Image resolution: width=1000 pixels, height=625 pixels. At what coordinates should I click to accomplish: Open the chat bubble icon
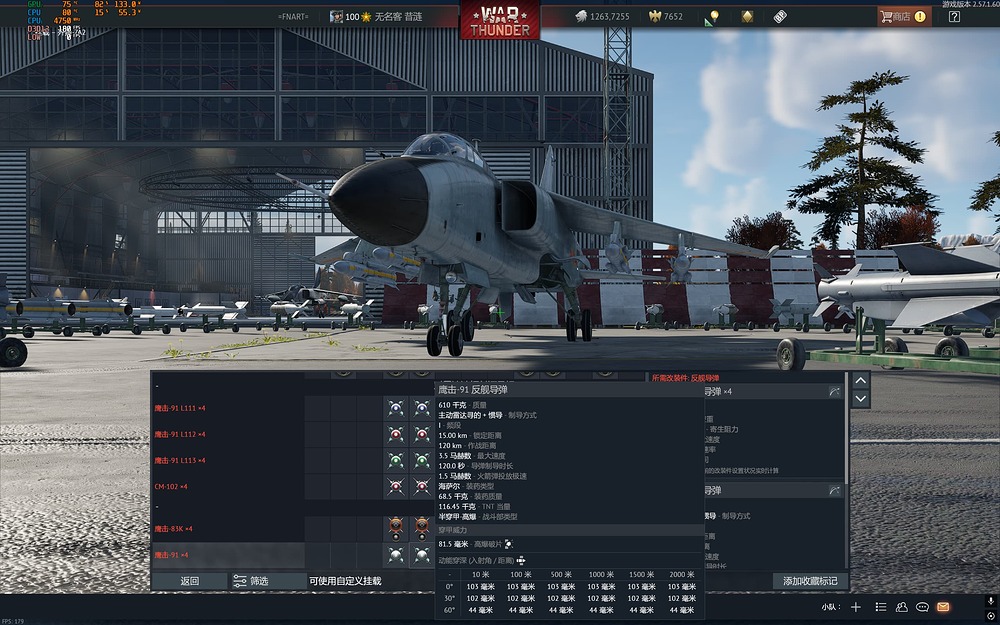coord(922,607)
